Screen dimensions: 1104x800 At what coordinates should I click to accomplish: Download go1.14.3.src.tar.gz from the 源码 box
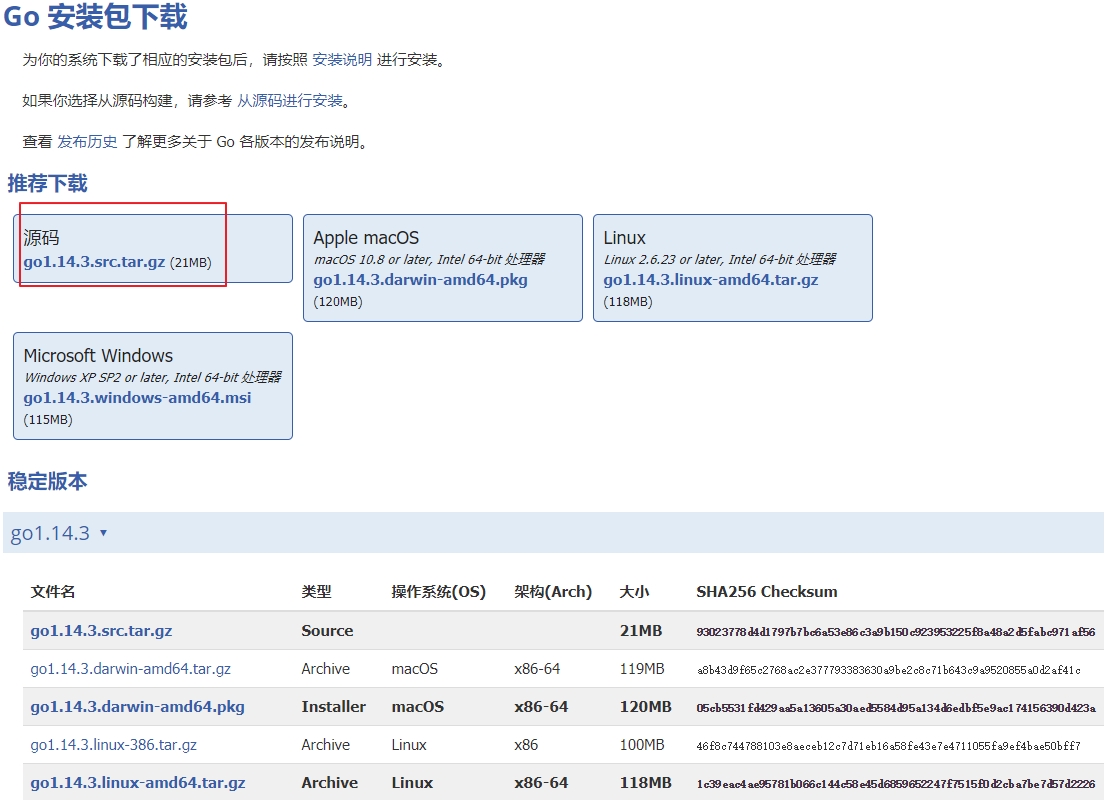pos(94,262)
